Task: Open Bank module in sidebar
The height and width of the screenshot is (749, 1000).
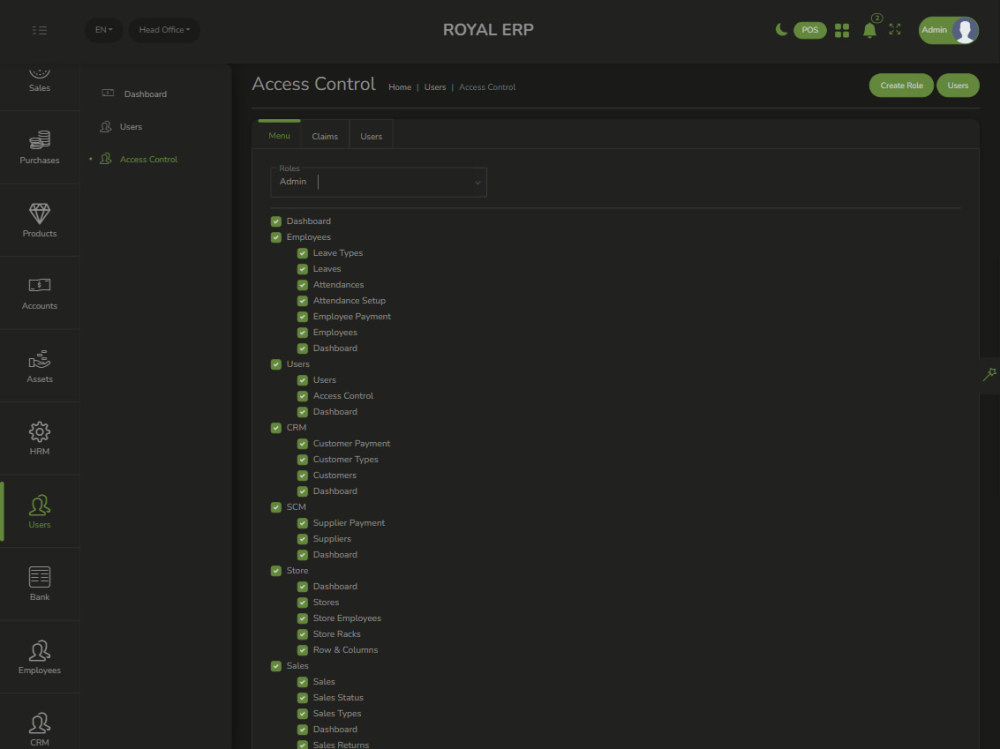Action: [40, 584]
